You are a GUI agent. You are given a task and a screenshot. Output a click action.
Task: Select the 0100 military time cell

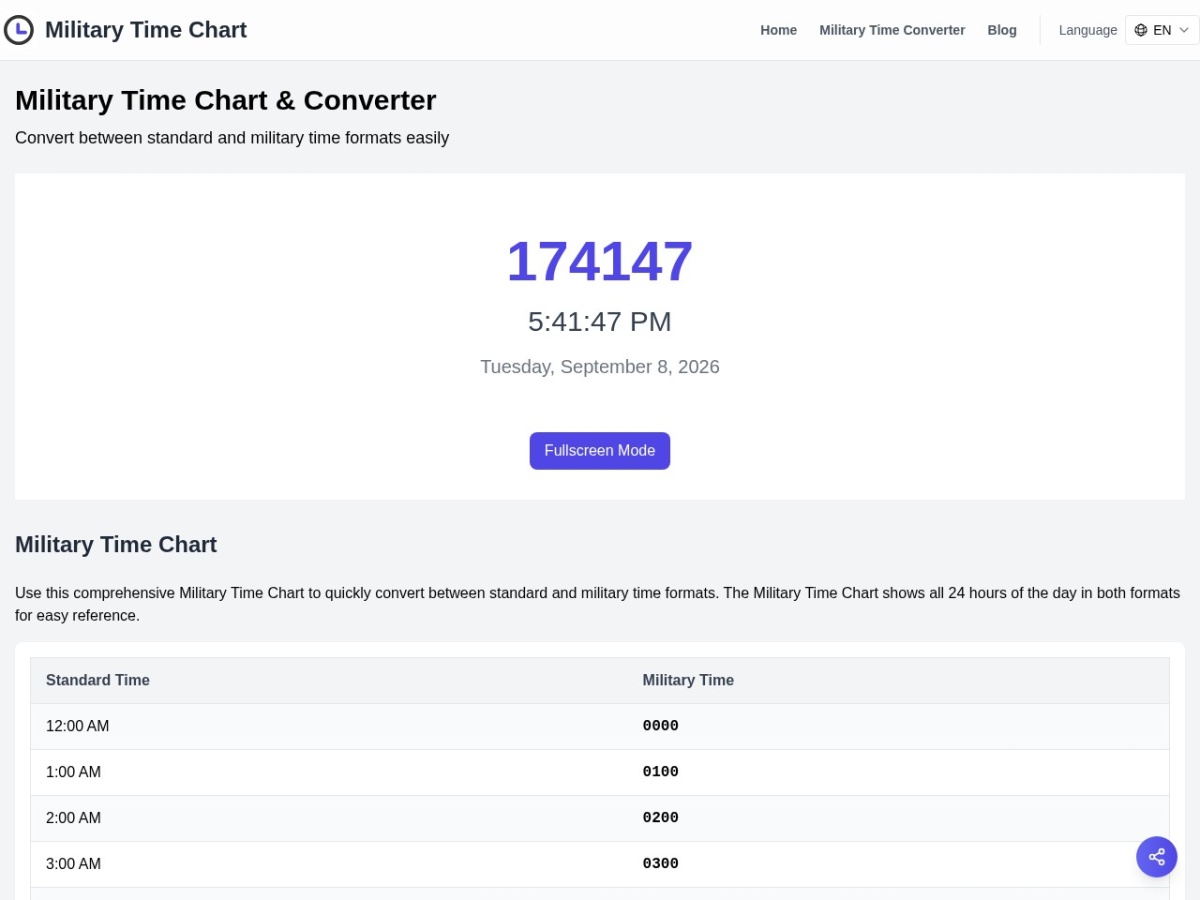pyautogui.click(x=898, y=772)
